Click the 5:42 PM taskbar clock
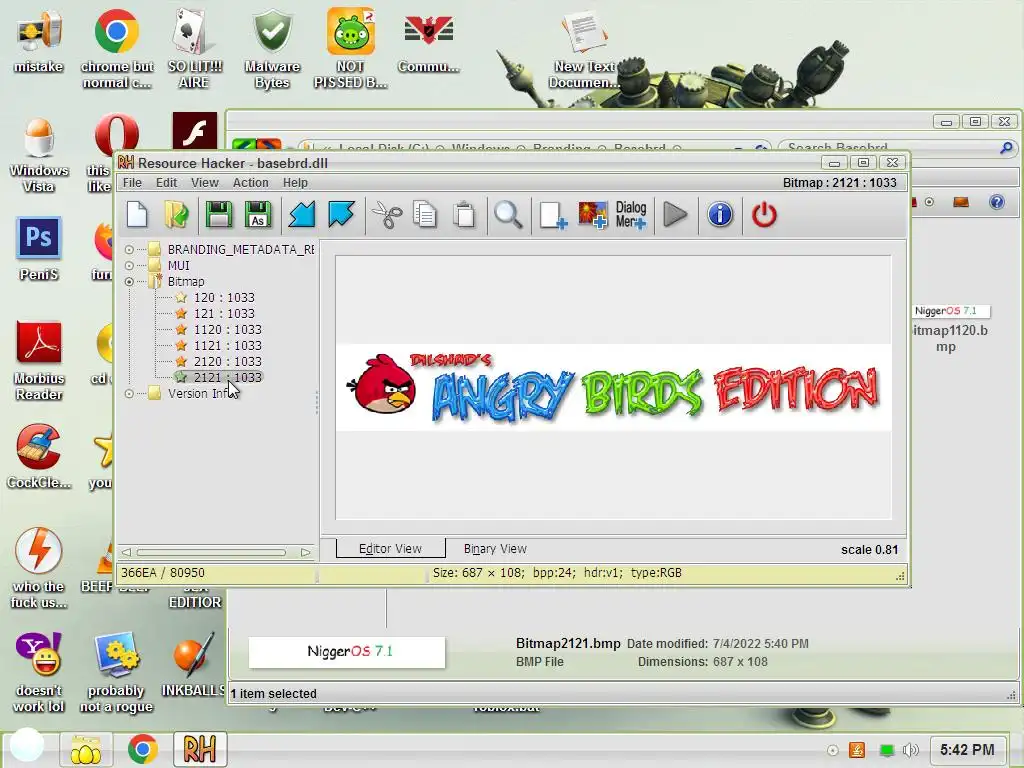 [x=967, y=750]
